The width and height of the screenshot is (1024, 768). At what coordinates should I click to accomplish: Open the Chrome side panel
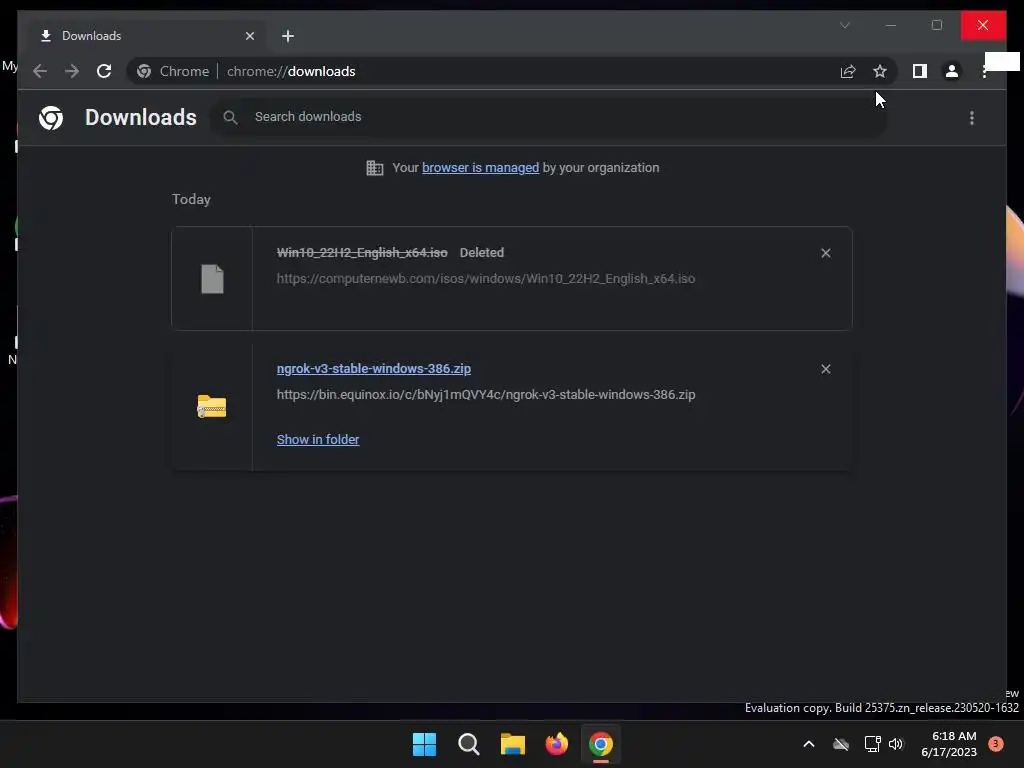920,71
